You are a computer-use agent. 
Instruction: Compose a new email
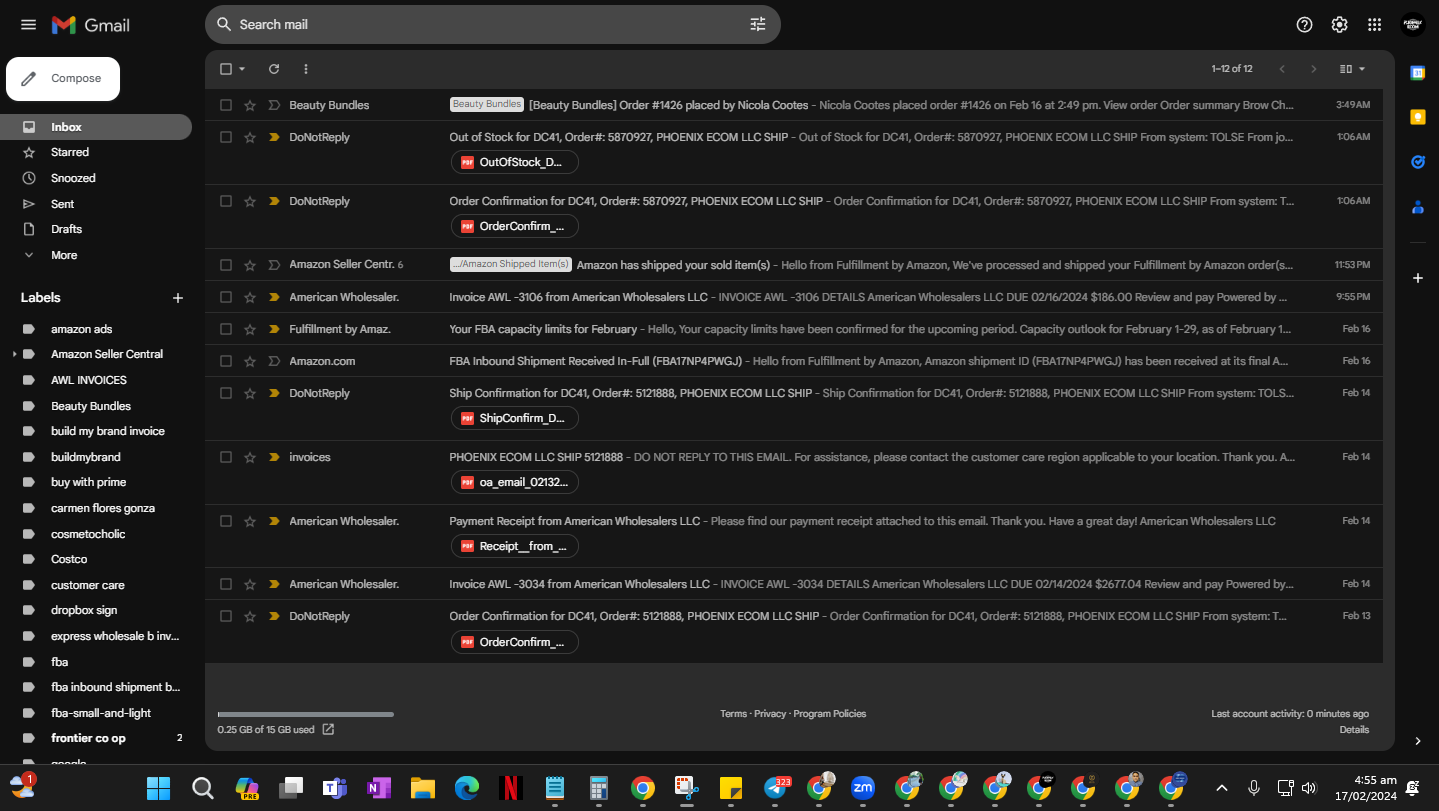coord(63,79)
